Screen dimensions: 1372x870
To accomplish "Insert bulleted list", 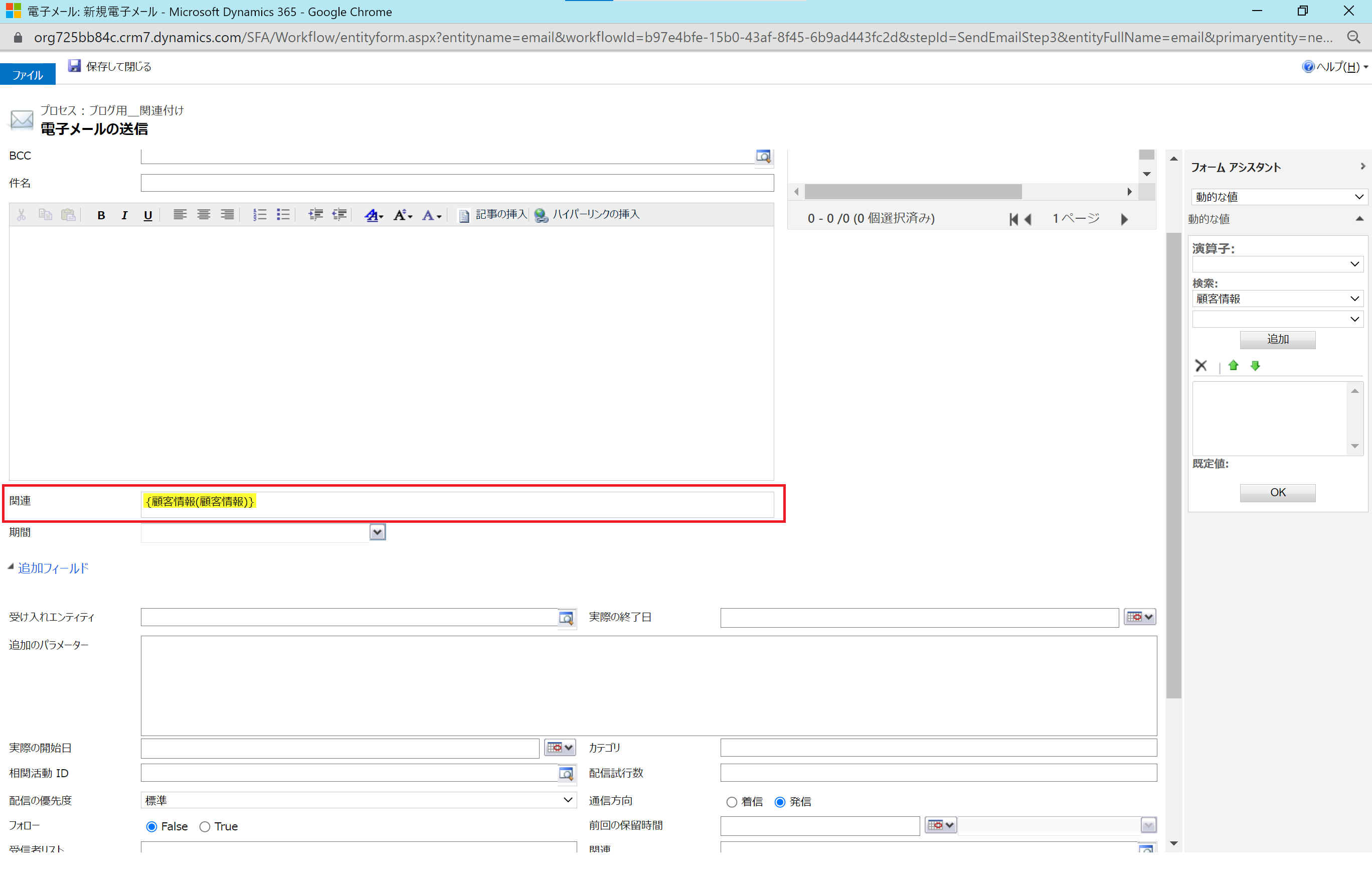I will [283, 215].
